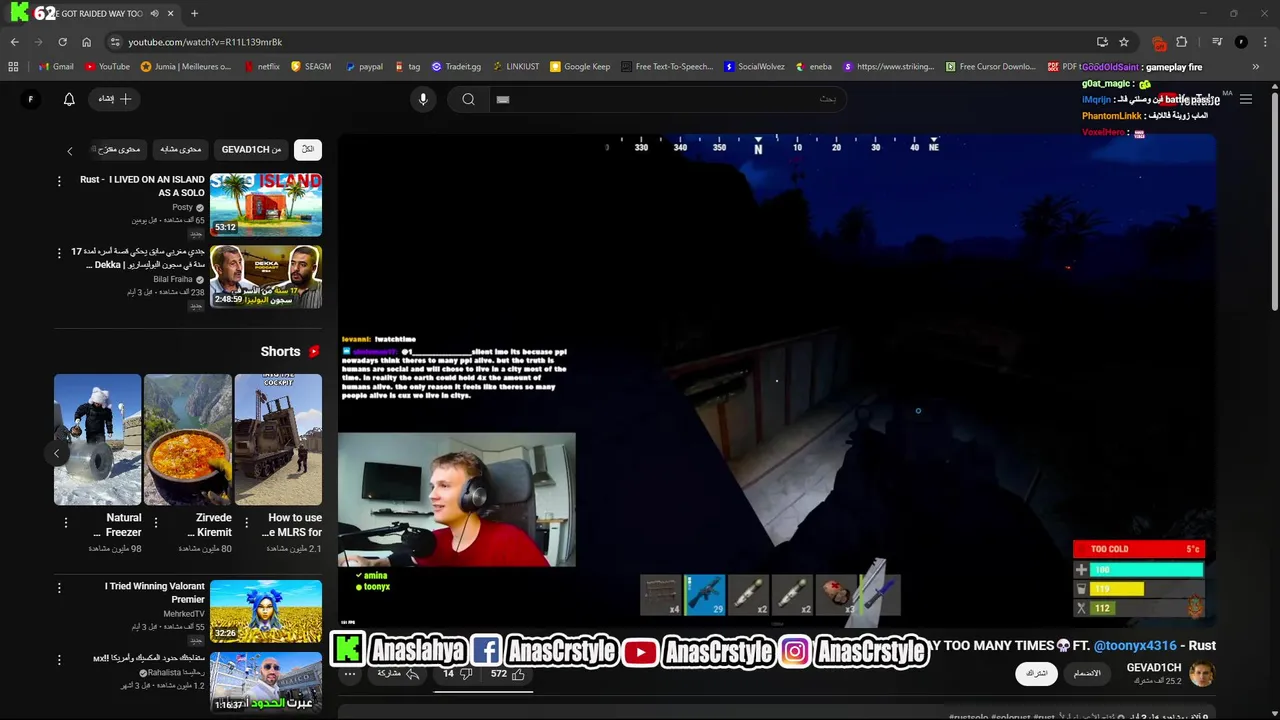Click the YouTube search magnifier button

pos(468,99)
